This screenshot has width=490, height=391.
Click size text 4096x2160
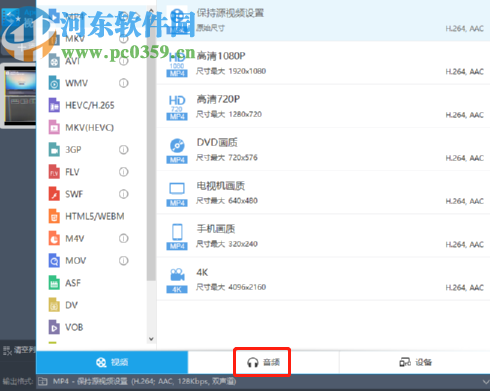click(x=247, y=287)
